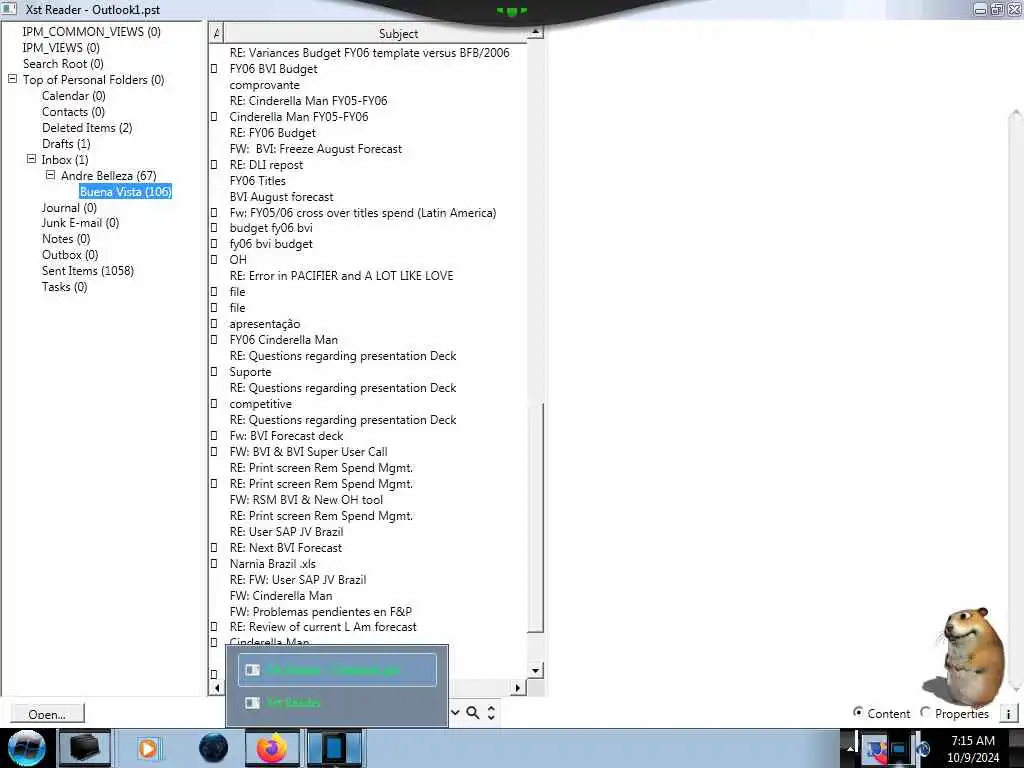This screenshot has width=1024, height=768.
Task: Select Calendar (0) folder
Action: [74, 95]
